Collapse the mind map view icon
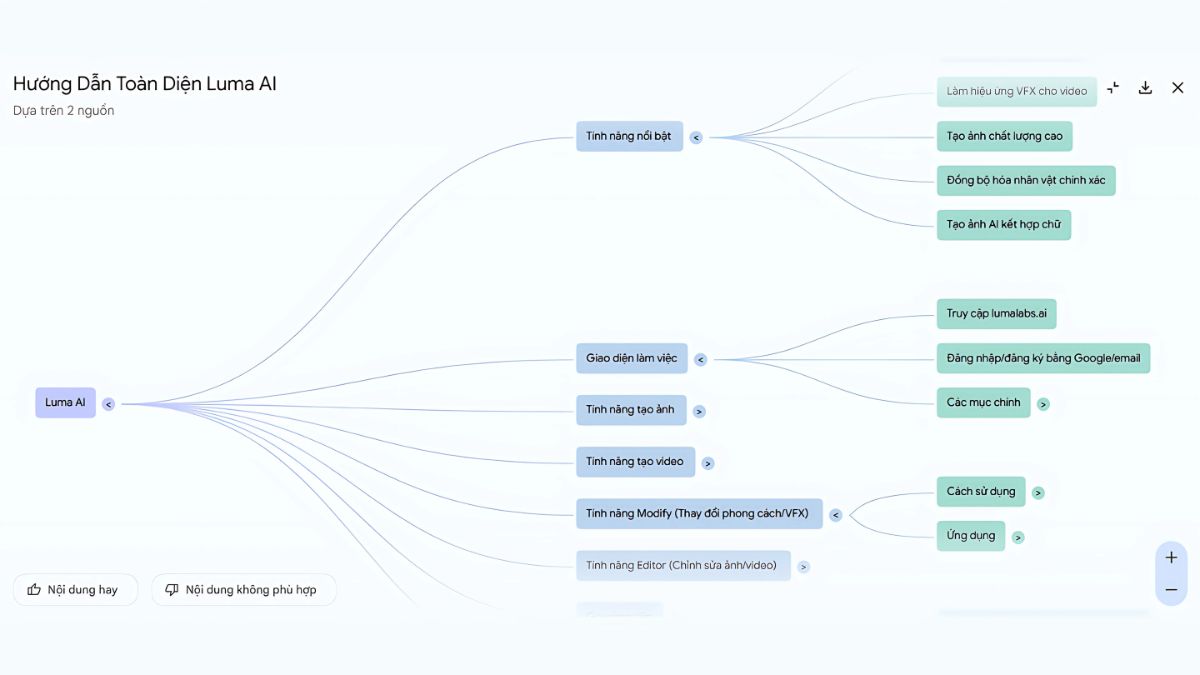The height and width of the screenshot is (675, 1200). point(1113,88)
